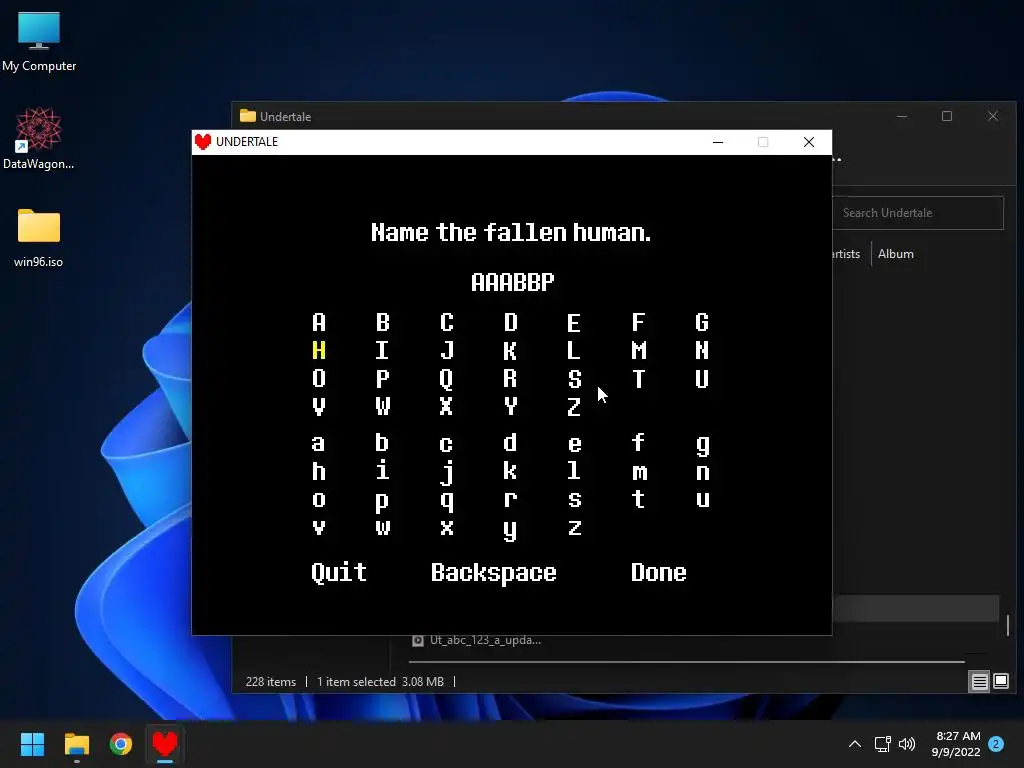Viewport: 1024px width, 768px height.
Task: Pick uppercase letter U
Action: [702, 379]
